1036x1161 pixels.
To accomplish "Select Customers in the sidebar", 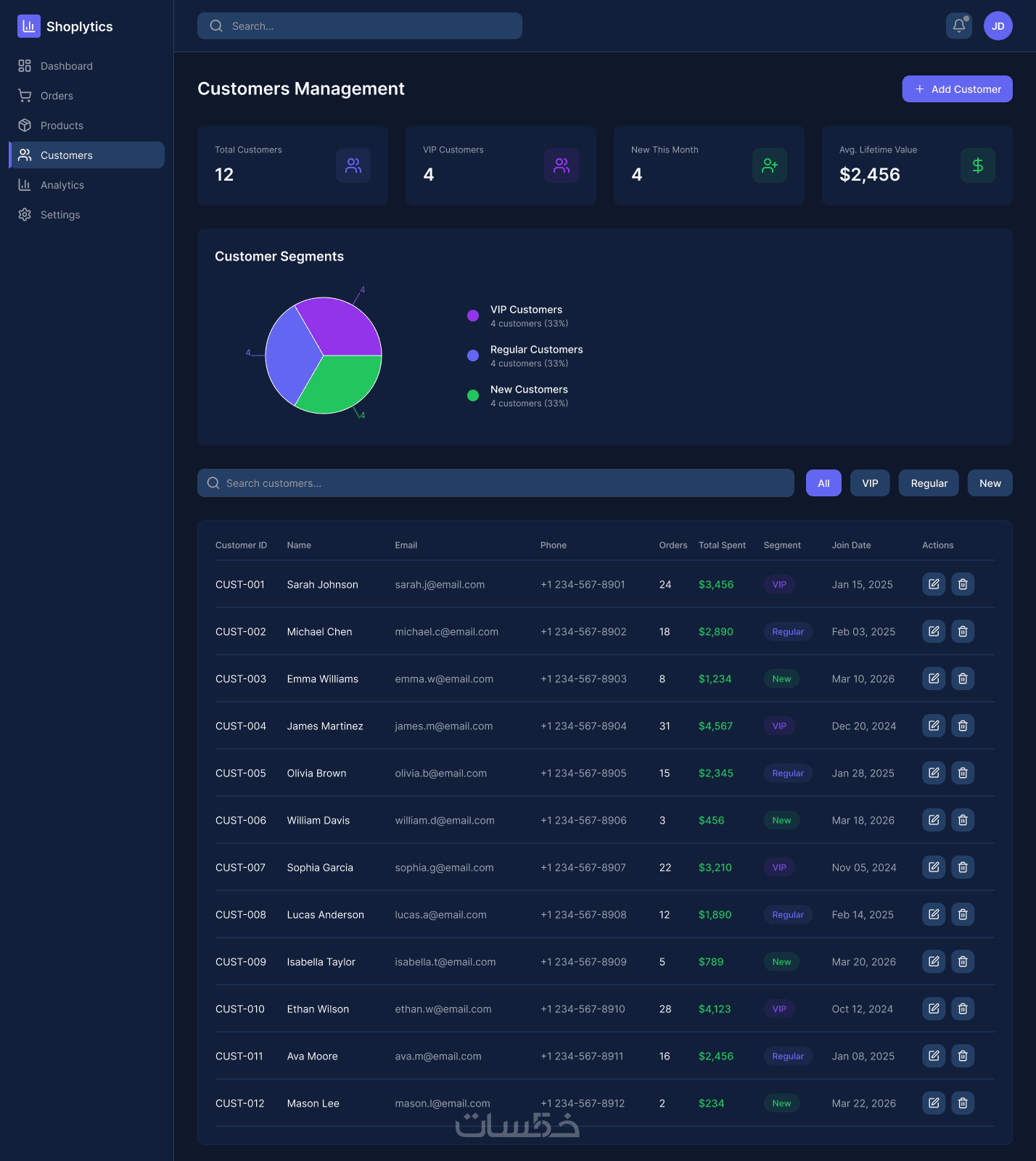I will 86,155.
